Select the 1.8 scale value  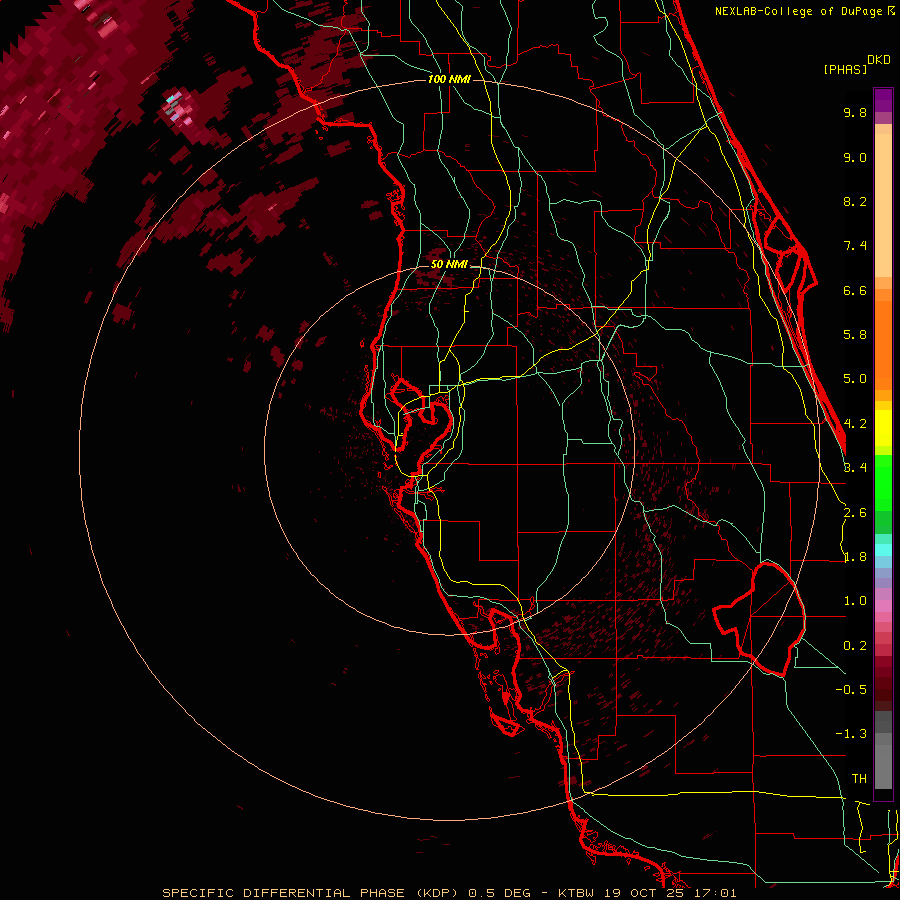click(855, 557)
